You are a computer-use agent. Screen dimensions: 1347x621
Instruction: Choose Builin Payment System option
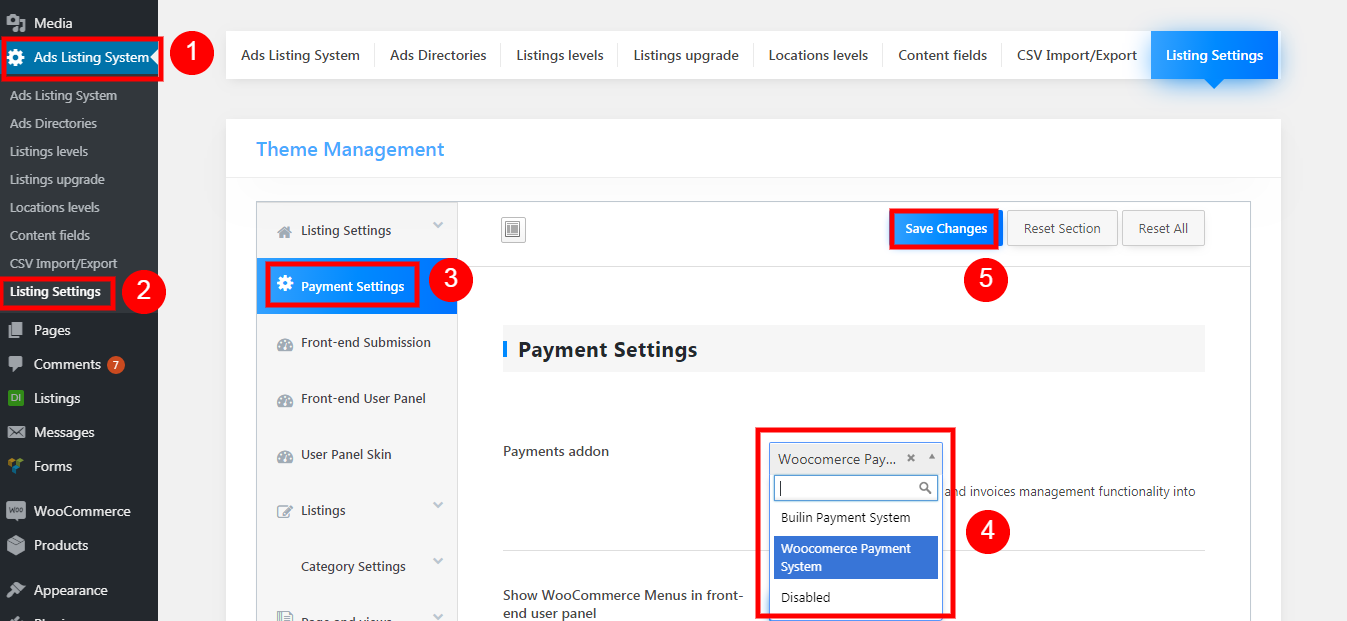[x=856, y=518]
